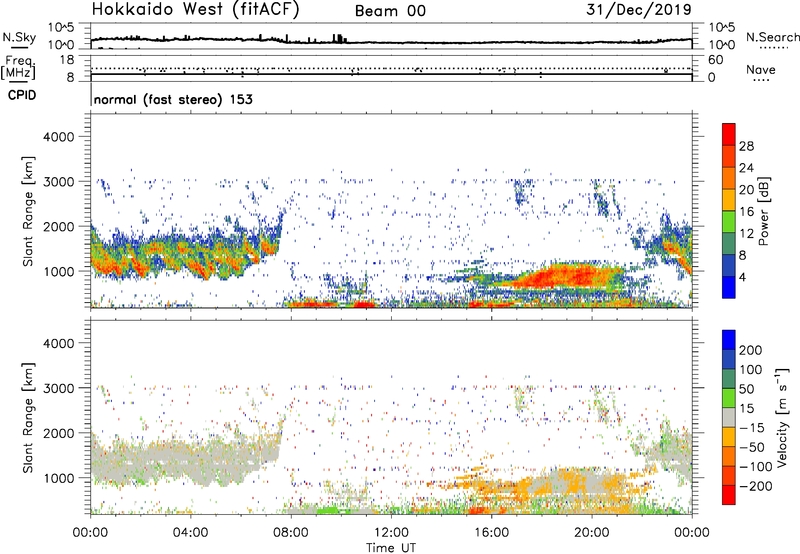800x554 pixels.
Task: Click the gray swatch of Velocity colorbar
Action: tap(729, 417)
